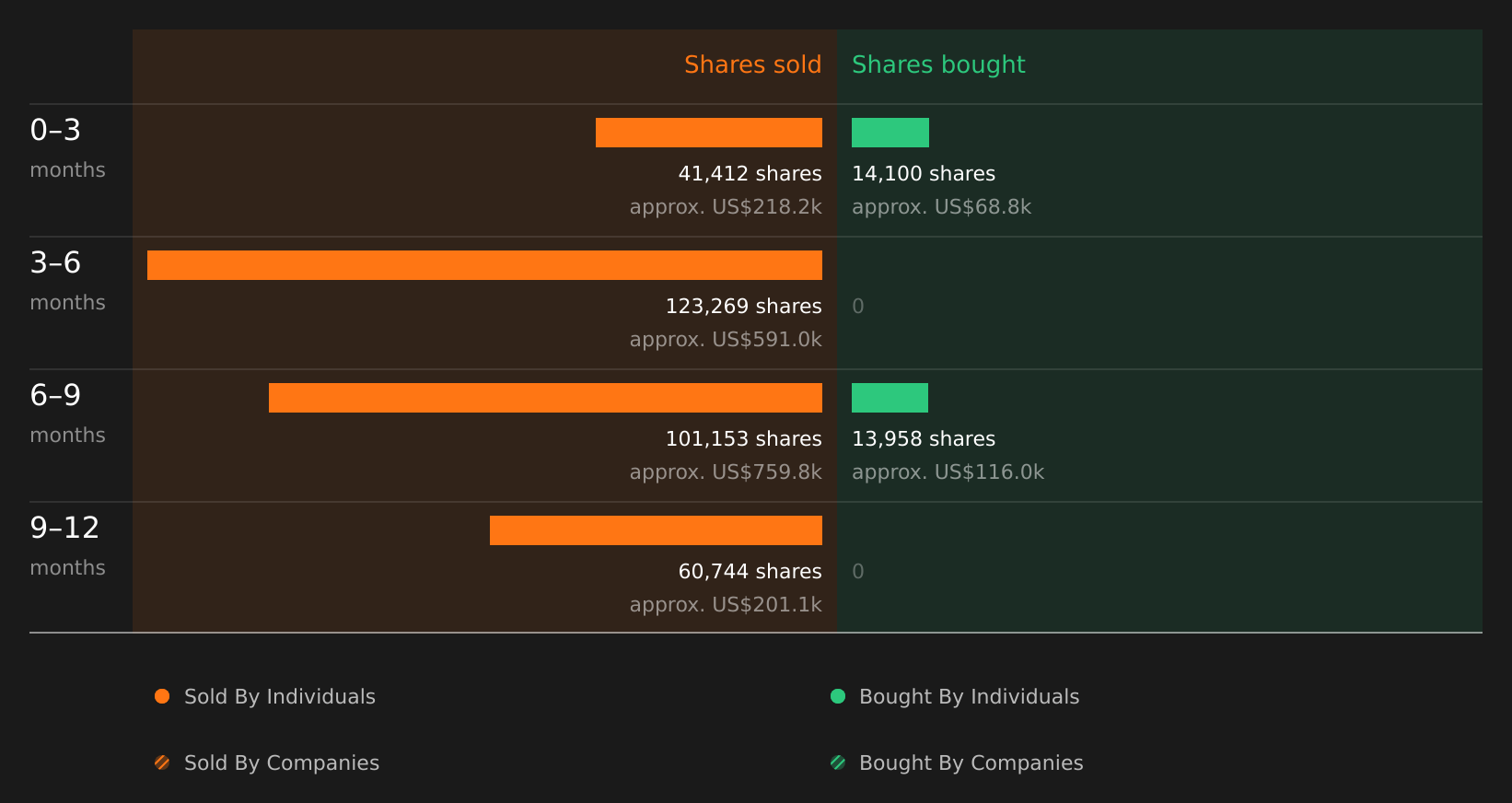Click the zero bought value in 9–12 months row
Image resolution: width=1512 pixels, height=803 pixels.
click(858, 572)
